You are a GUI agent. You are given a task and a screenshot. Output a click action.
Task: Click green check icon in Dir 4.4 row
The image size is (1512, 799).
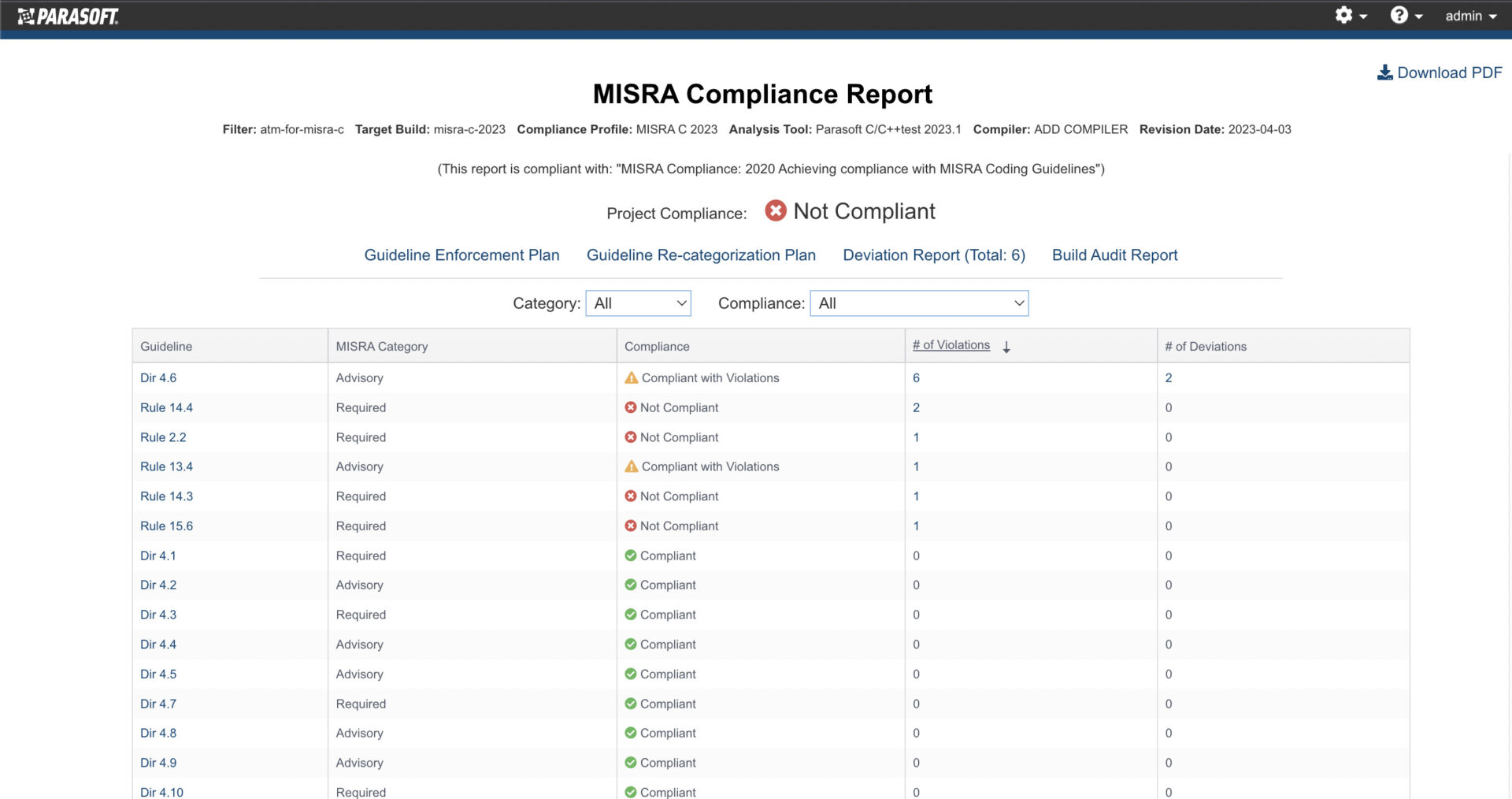click(x=630, y=644)
